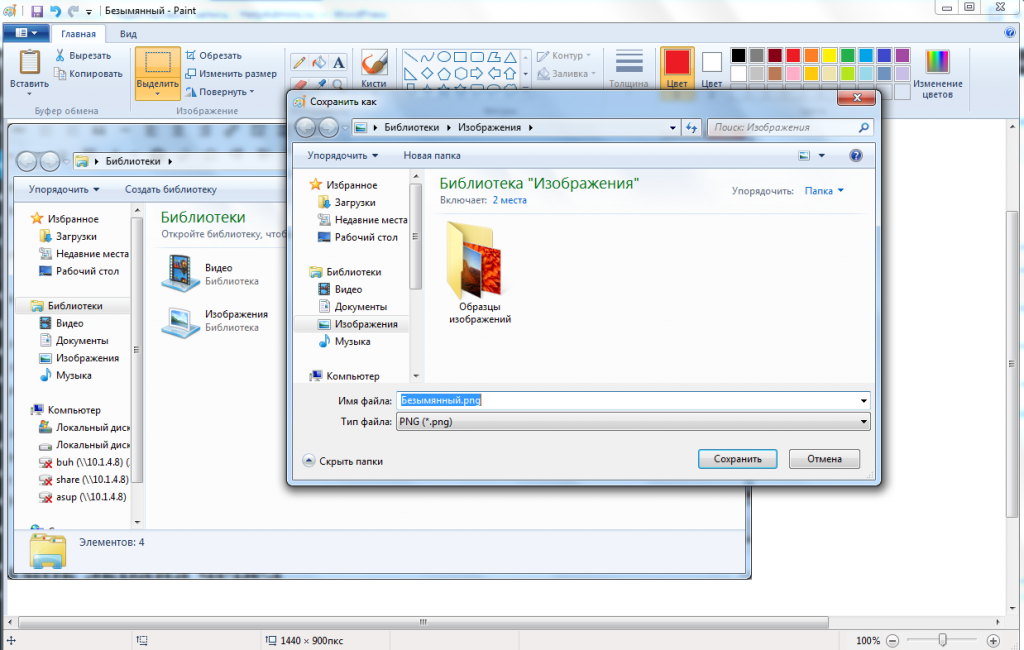Select the Кисти brushes tool
The height and width of the screenshot is (650, 1024).
point(374,69)
